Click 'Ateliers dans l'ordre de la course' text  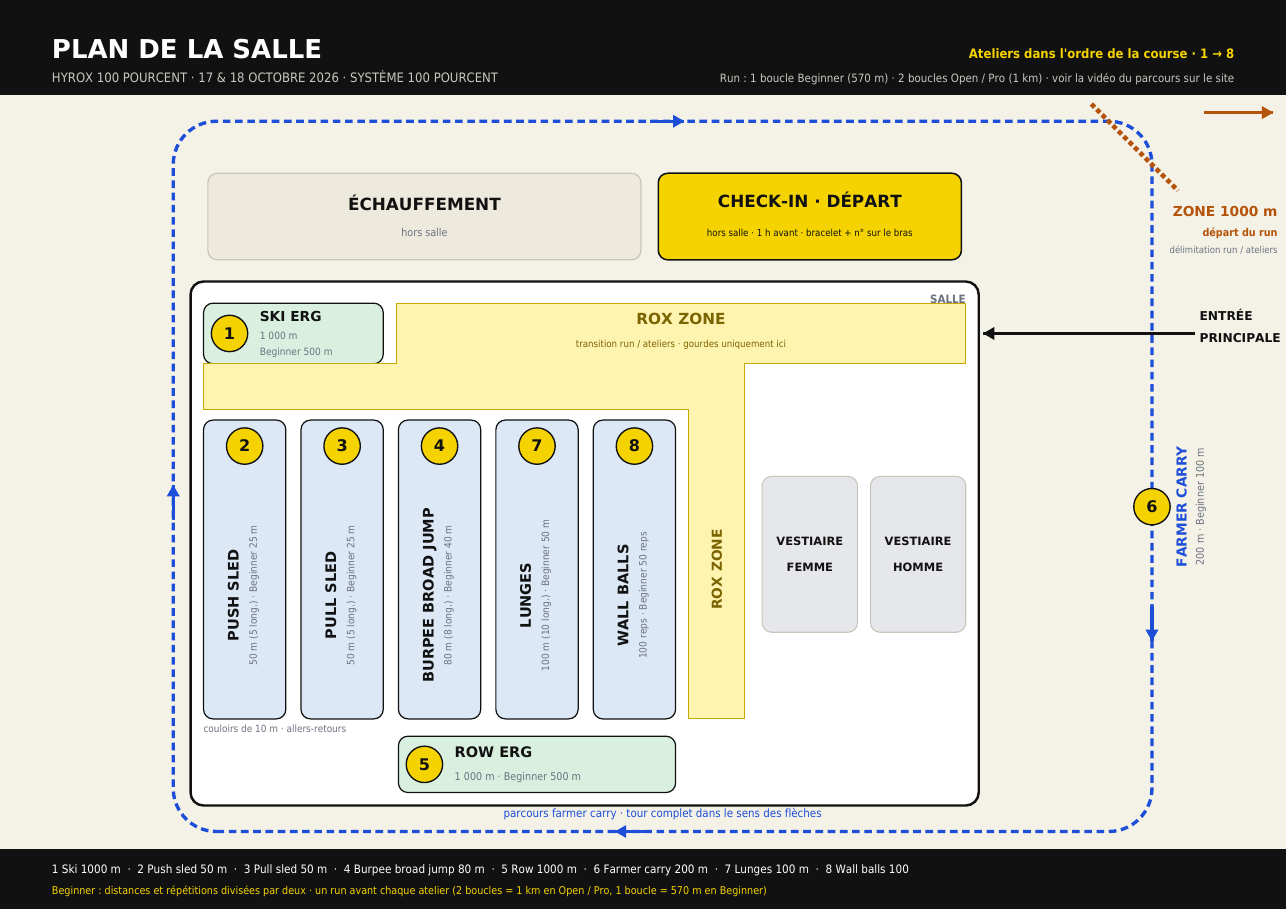pyautogui.click(x=1101, y=54)
